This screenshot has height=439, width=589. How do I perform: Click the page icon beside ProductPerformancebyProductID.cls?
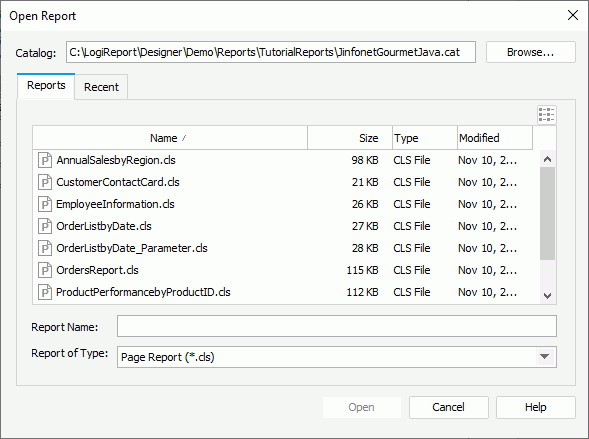point(45,292)
